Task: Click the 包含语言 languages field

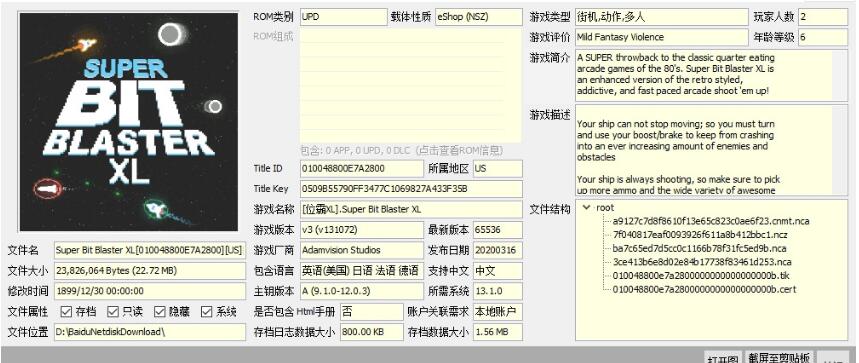Action: [362, 270]
